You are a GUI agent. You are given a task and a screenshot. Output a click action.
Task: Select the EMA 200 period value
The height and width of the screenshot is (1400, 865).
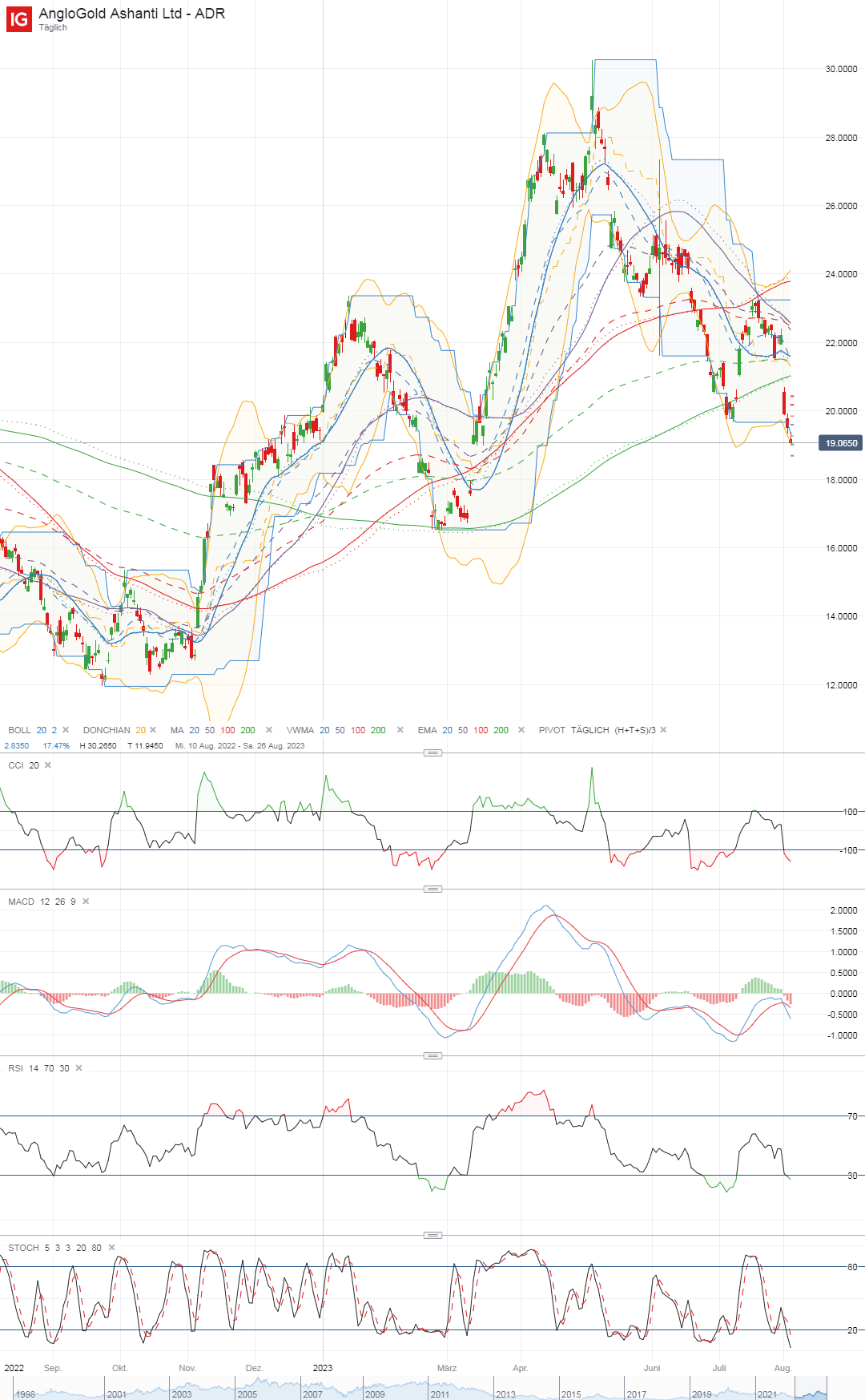501,730
